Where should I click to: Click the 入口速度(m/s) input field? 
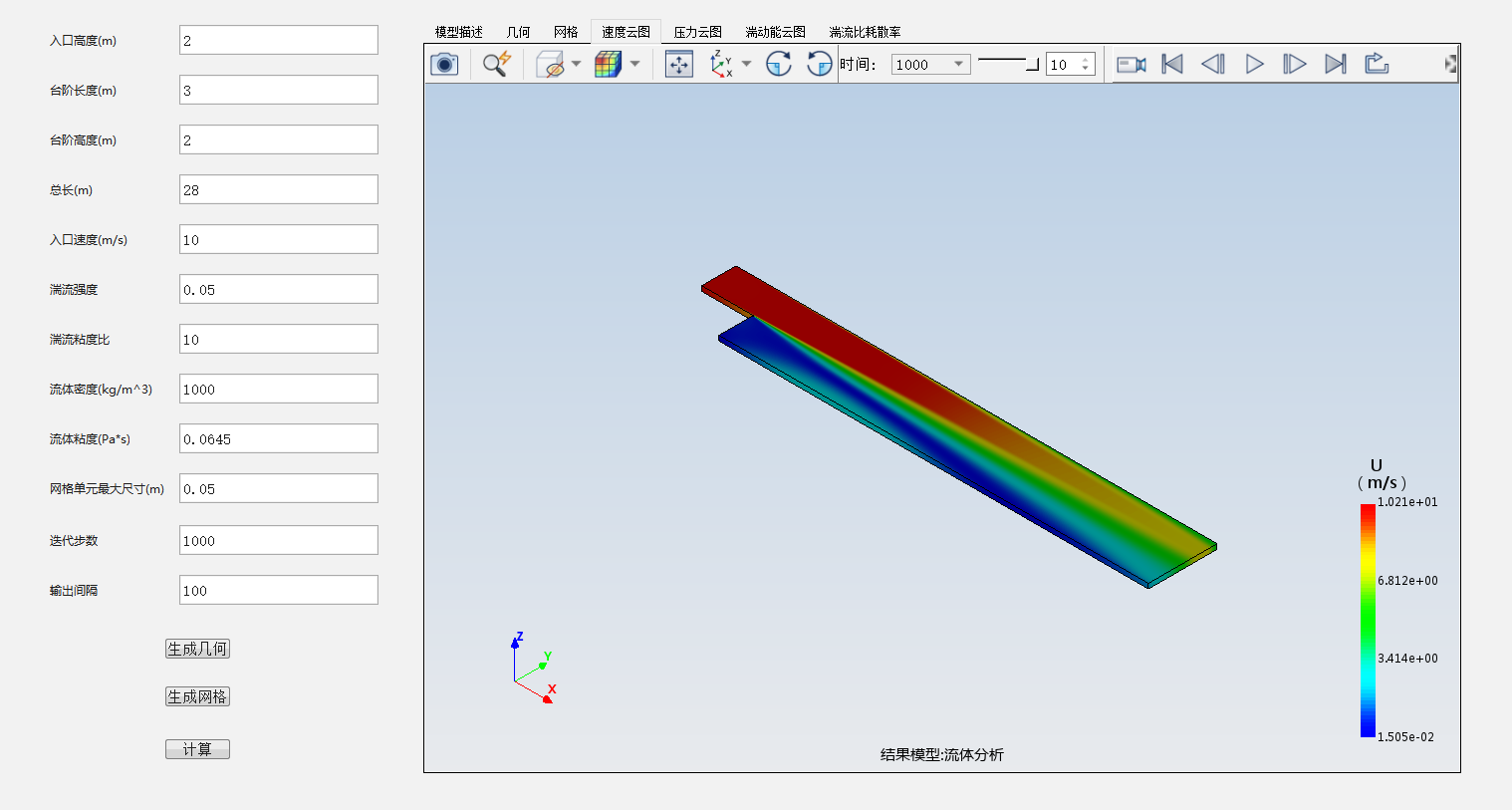[x=279, y=239]
